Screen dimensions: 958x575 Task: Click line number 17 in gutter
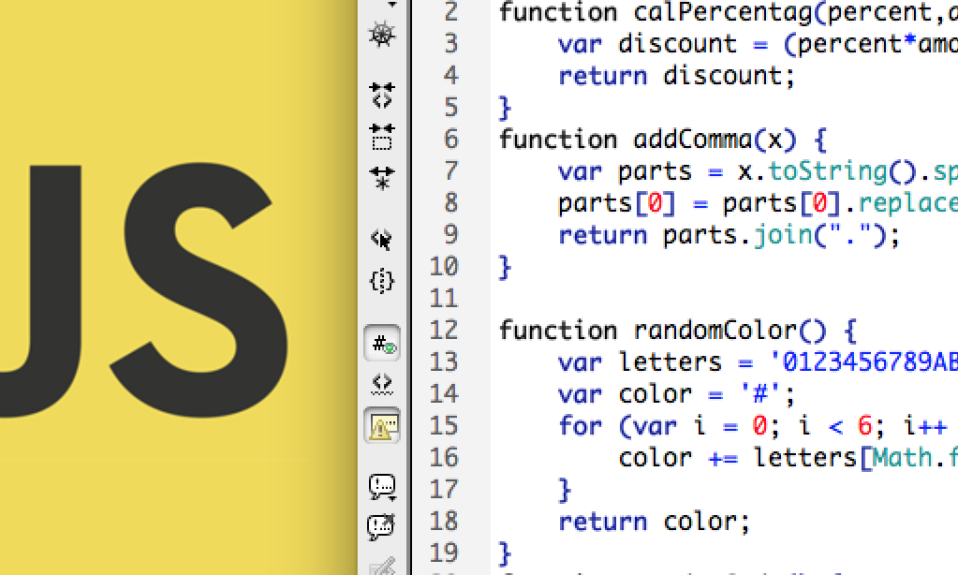[444, 489]
